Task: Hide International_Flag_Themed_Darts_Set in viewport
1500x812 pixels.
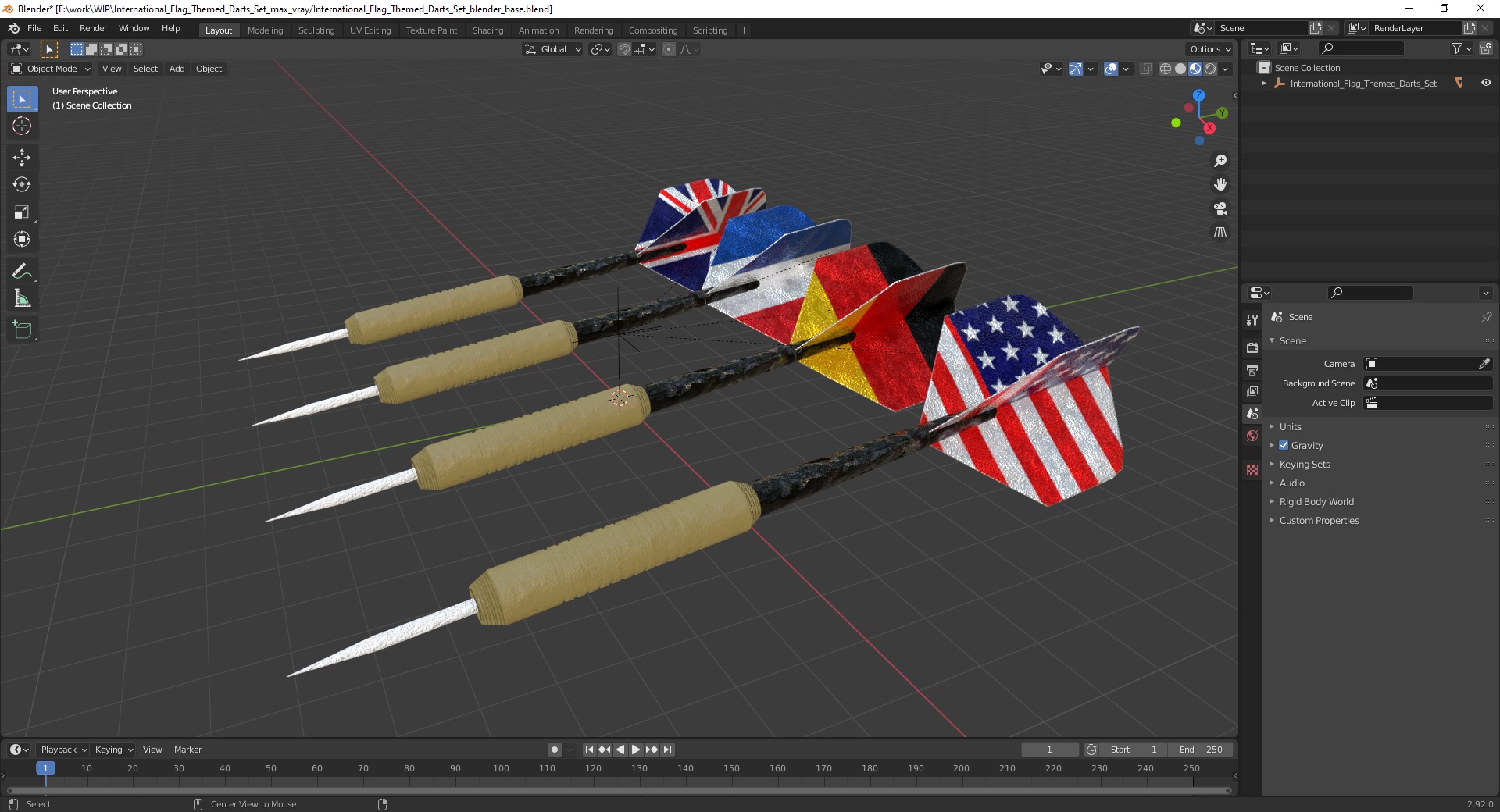Action: pos(1486,83)
